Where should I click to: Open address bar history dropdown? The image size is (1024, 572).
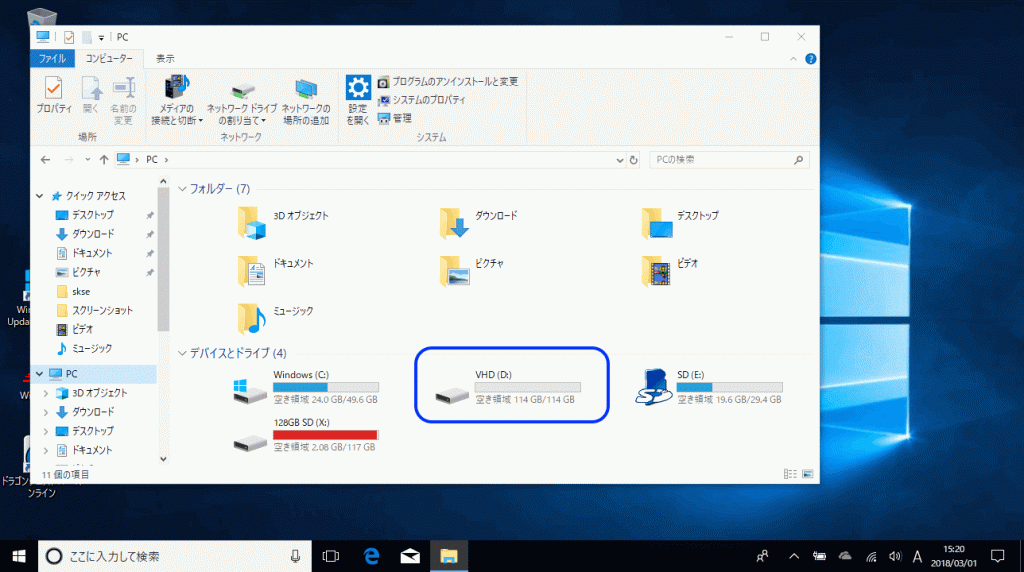pyautogui.click(x=619, y=160)
